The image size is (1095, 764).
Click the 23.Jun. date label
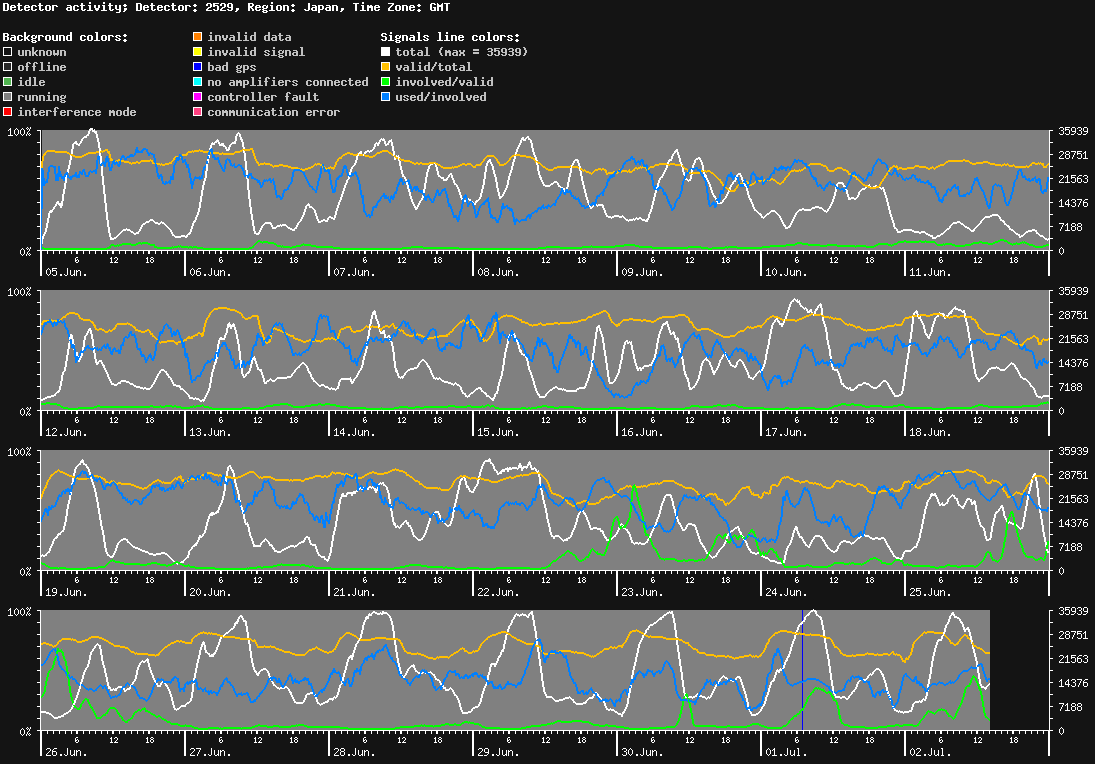tap(642, 592)
